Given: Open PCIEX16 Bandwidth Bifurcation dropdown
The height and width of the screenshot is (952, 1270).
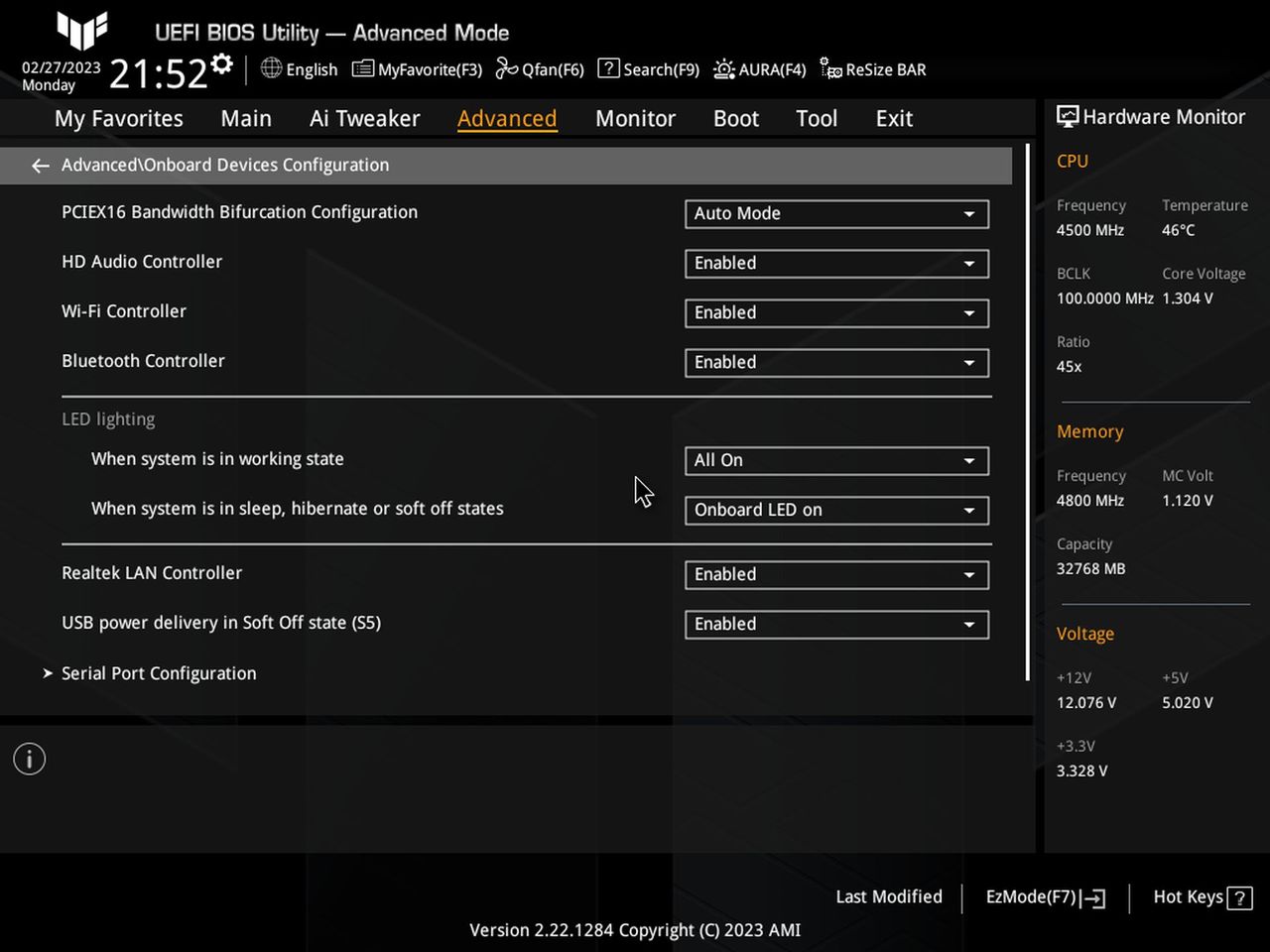Looking at the screenshot, I should [x=836, y=214].
